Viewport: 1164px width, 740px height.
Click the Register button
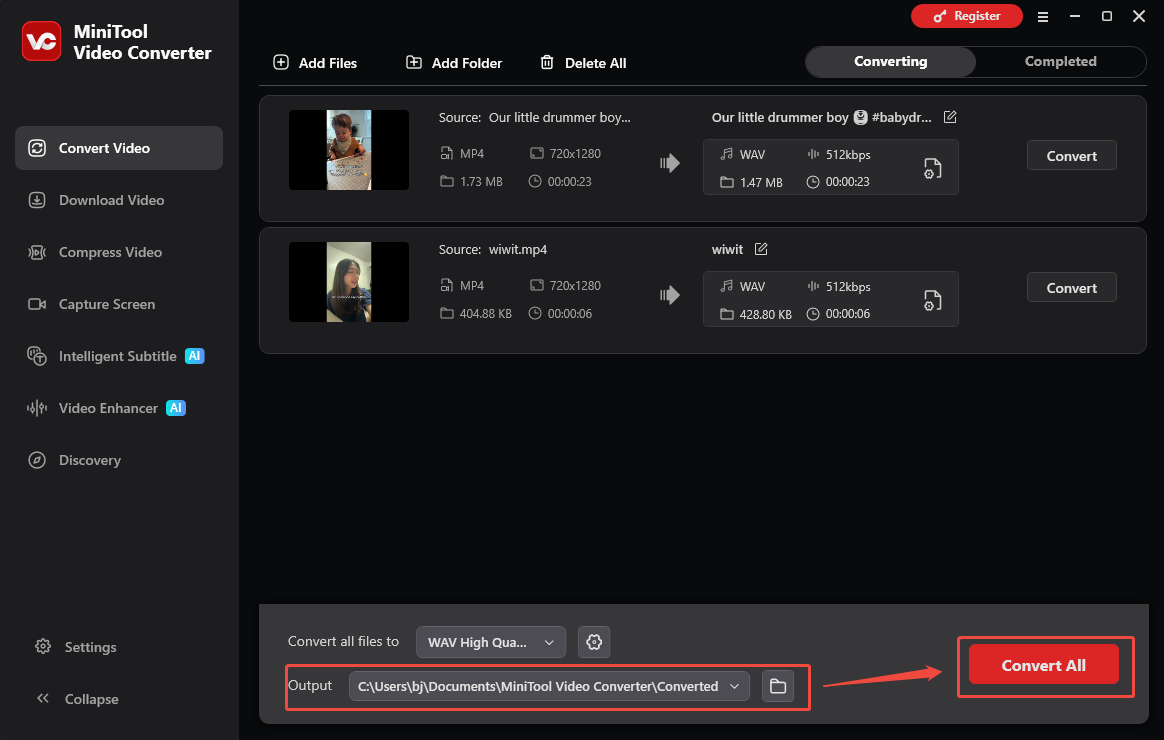[967, 16]
